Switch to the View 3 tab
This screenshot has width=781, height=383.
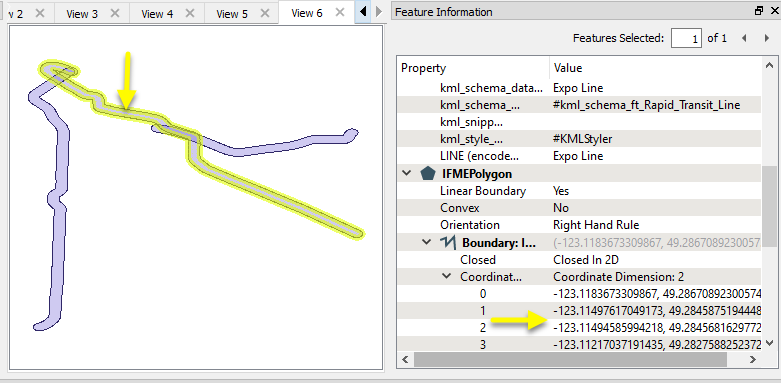tap(82, 13)
